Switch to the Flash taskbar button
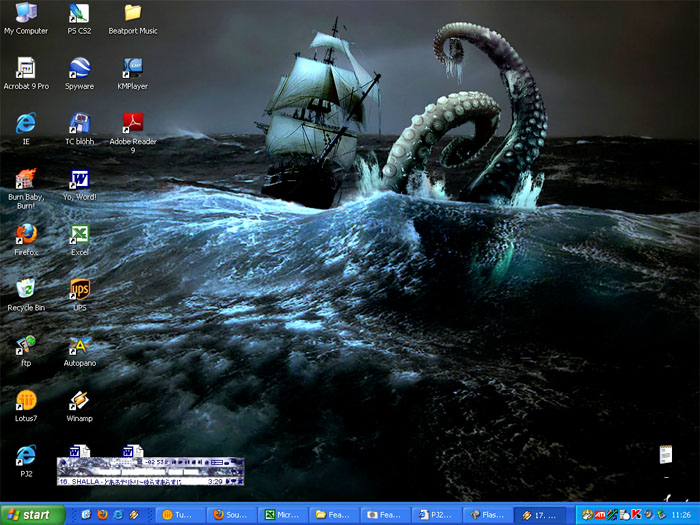Viewport: 700px width, 525px height. click(486, 515)
